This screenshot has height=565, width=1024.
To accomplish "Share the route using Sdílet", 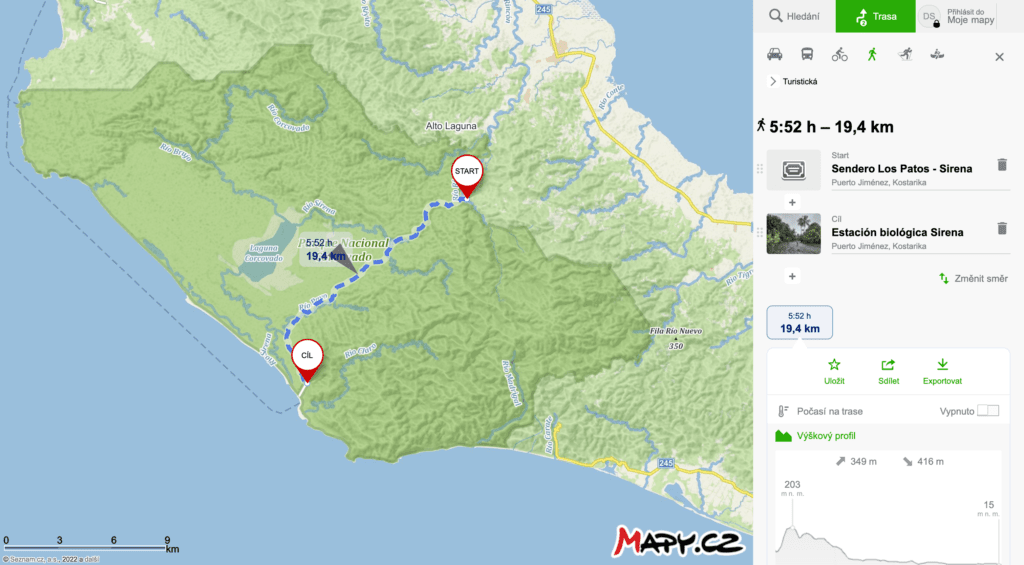I will (x=888, y=372).
